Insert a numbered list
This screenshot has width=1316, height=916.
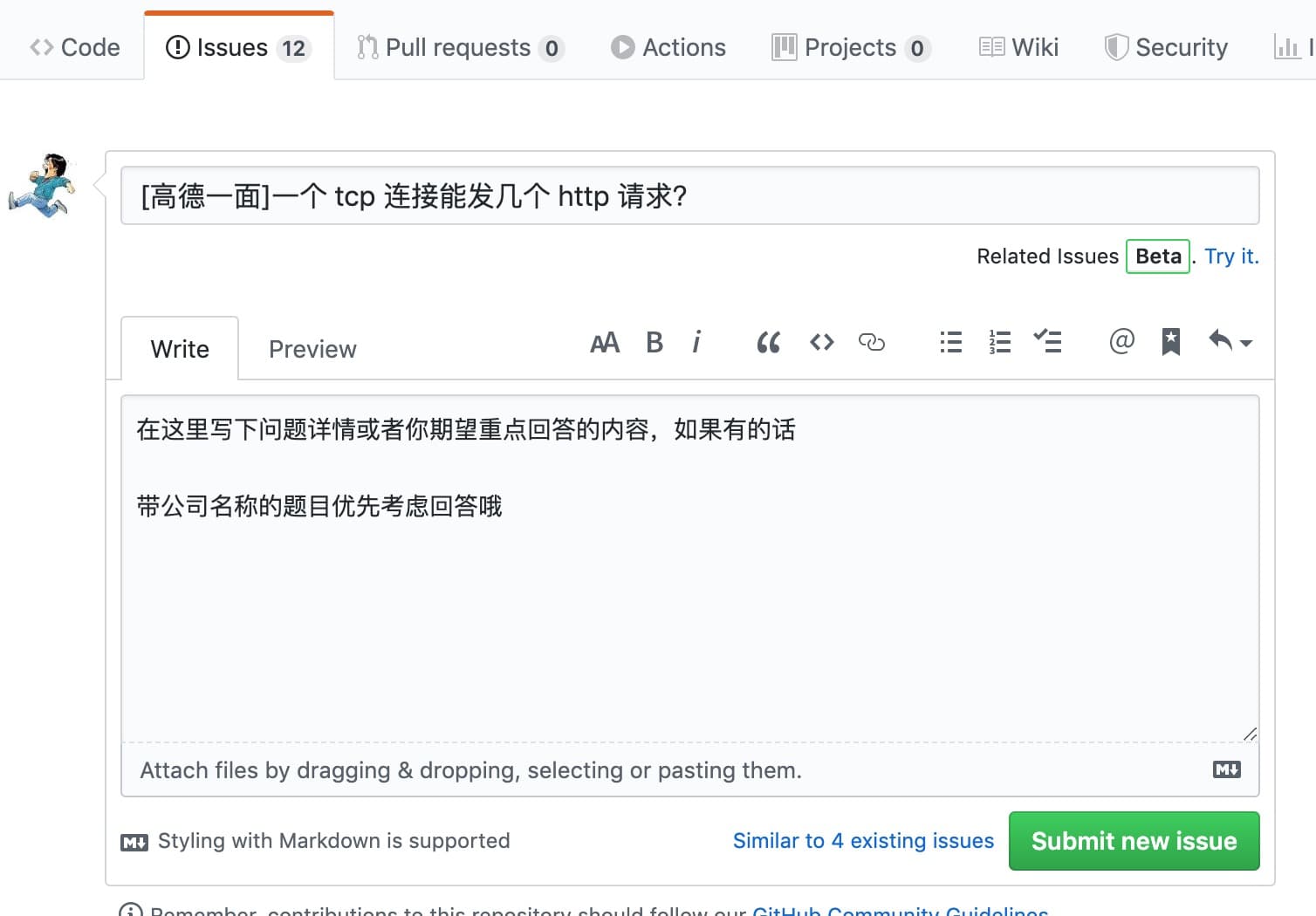[999, 343]
